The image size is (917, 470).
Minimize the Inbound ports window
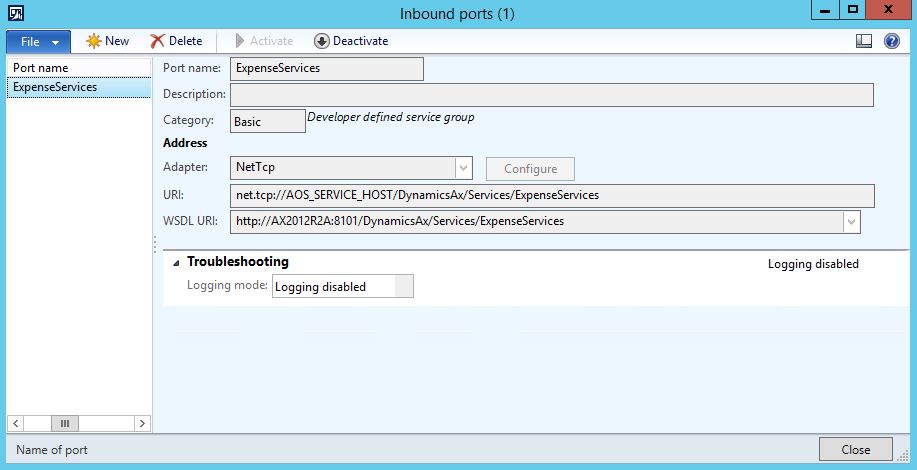tap(825, 10)
